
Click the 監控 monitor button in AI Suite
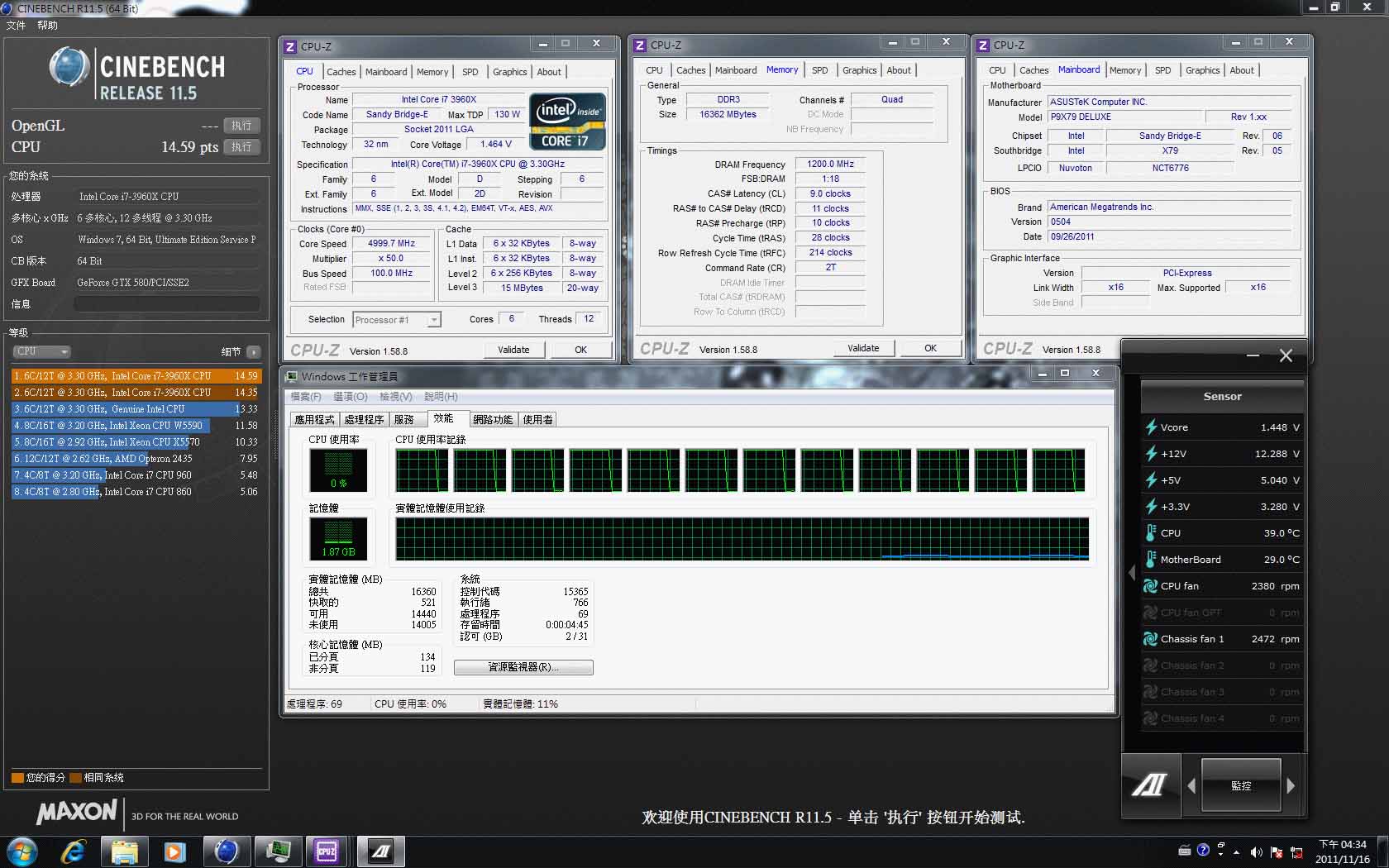pyautogui.click(x=1241, y=785)
